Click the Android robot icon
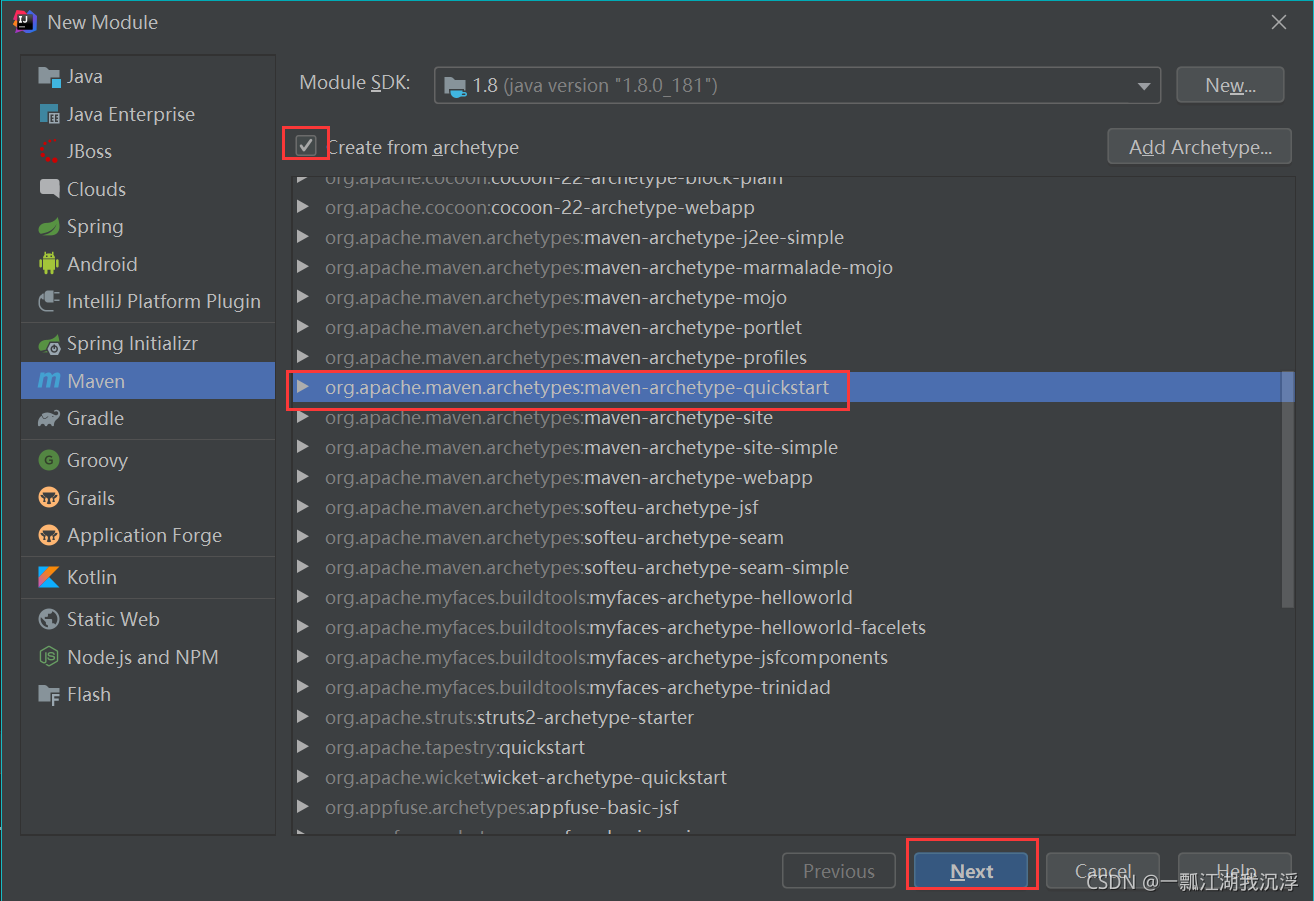Screen dimensions: 1314x901 [49, 264]
